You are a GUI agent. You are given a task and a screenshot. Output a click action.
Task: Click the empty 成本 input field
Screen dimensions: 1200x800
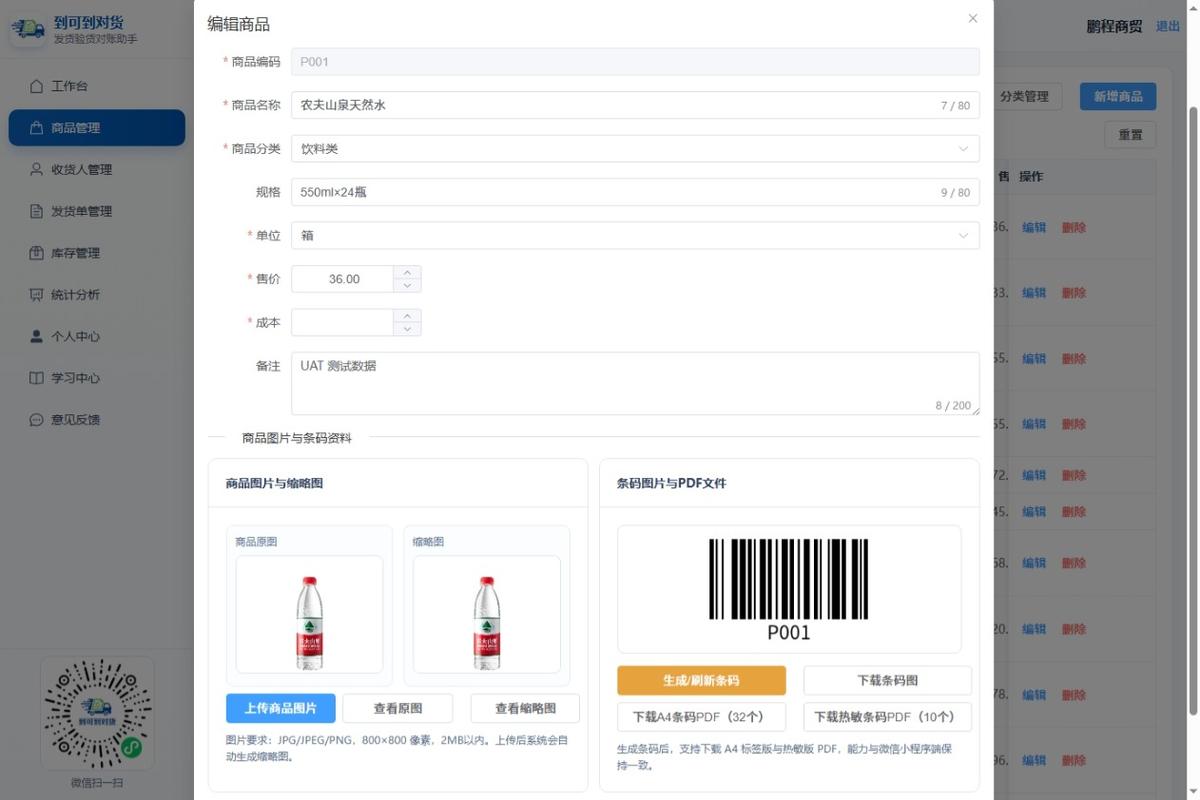[x=343, y=323]
